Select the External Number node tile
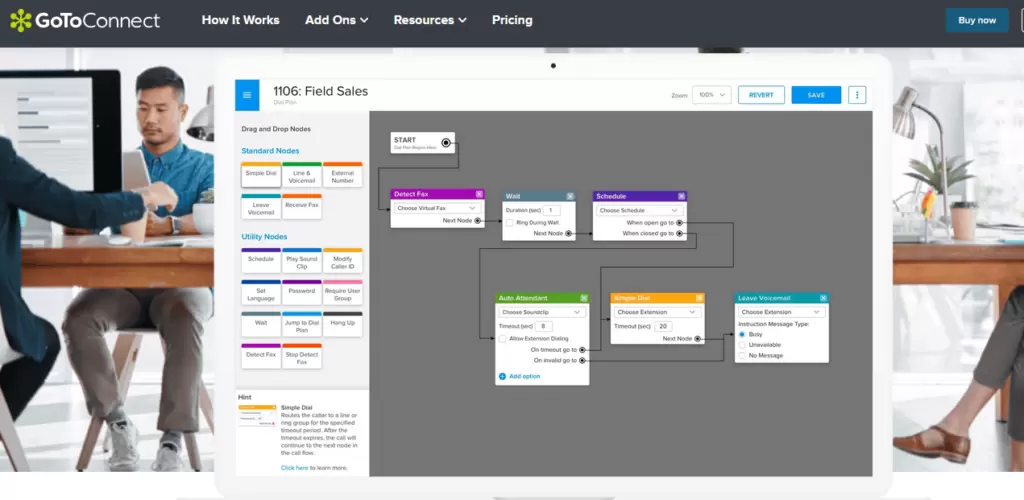The width and height of the screenshot is (1024, 500). pyautogui.click(x=342, y=174)
